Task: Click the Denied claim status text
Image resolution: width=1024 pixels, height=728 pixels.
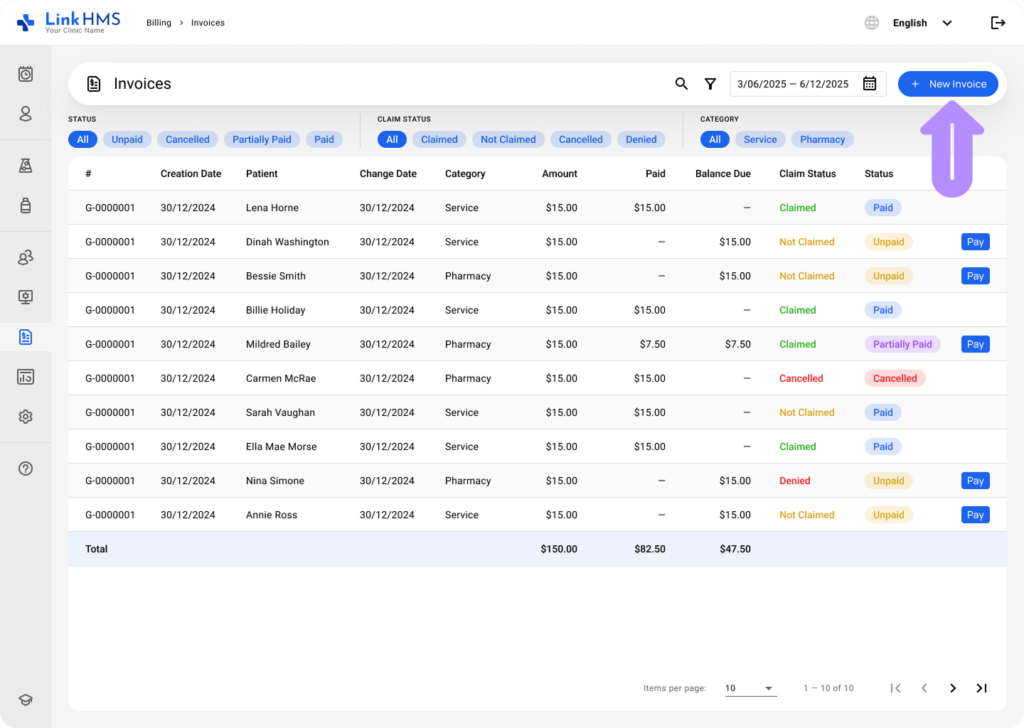Action: click(x=794, y=481)
